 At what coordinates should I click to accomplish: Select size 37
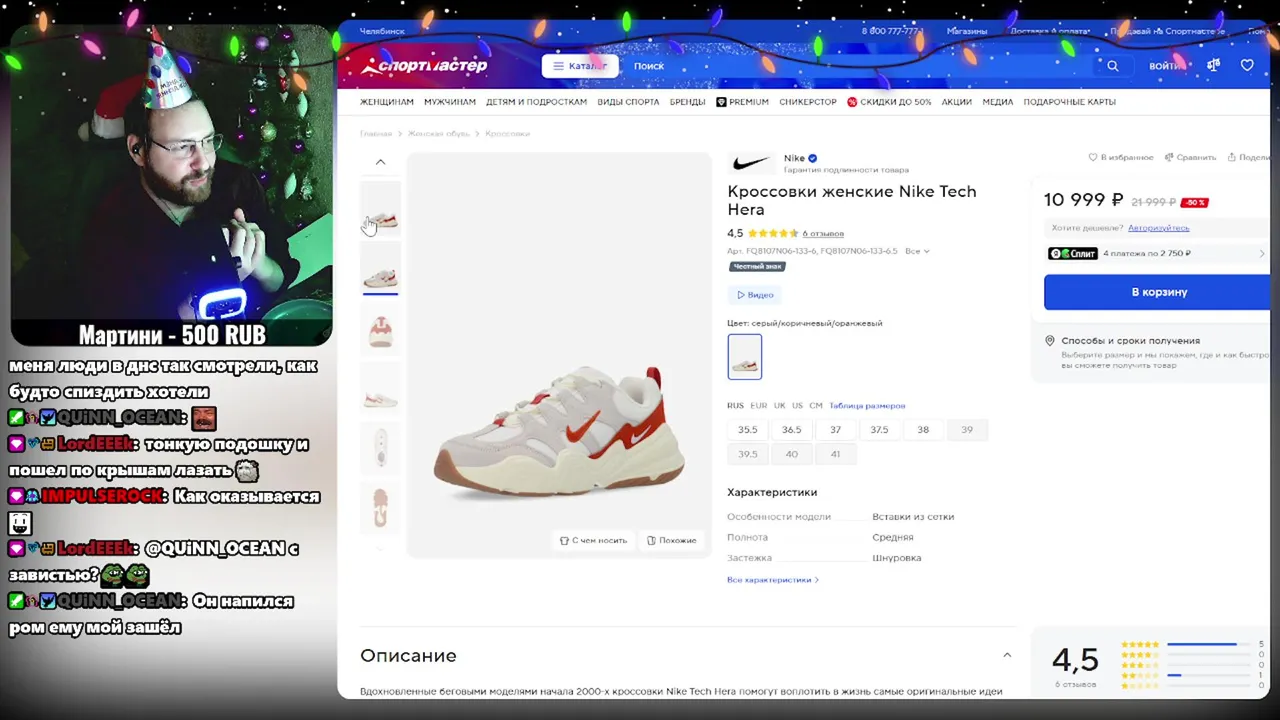tap(835, 429)
